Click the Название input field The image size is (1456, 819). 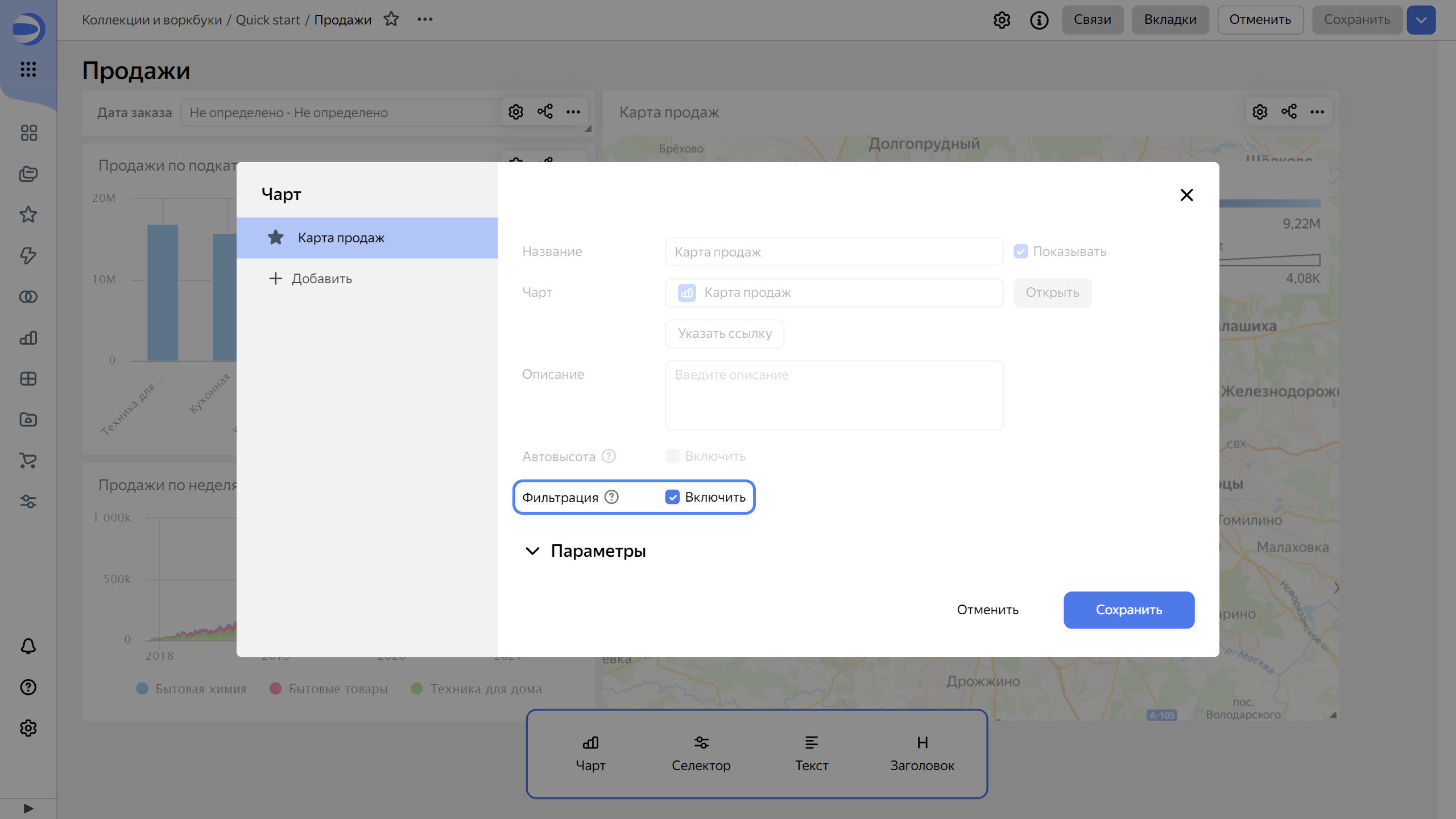click(833, 251)
